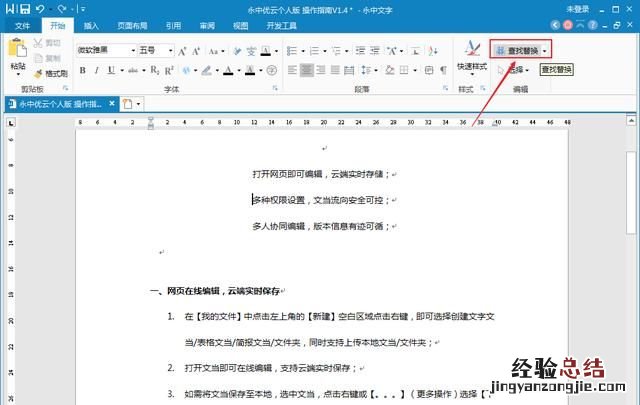Image resolution: width=640 pixels, height=405 pixels.
Task: Switch to the Page Layout (页面布局) tab
Action: [x=132, y=26]
